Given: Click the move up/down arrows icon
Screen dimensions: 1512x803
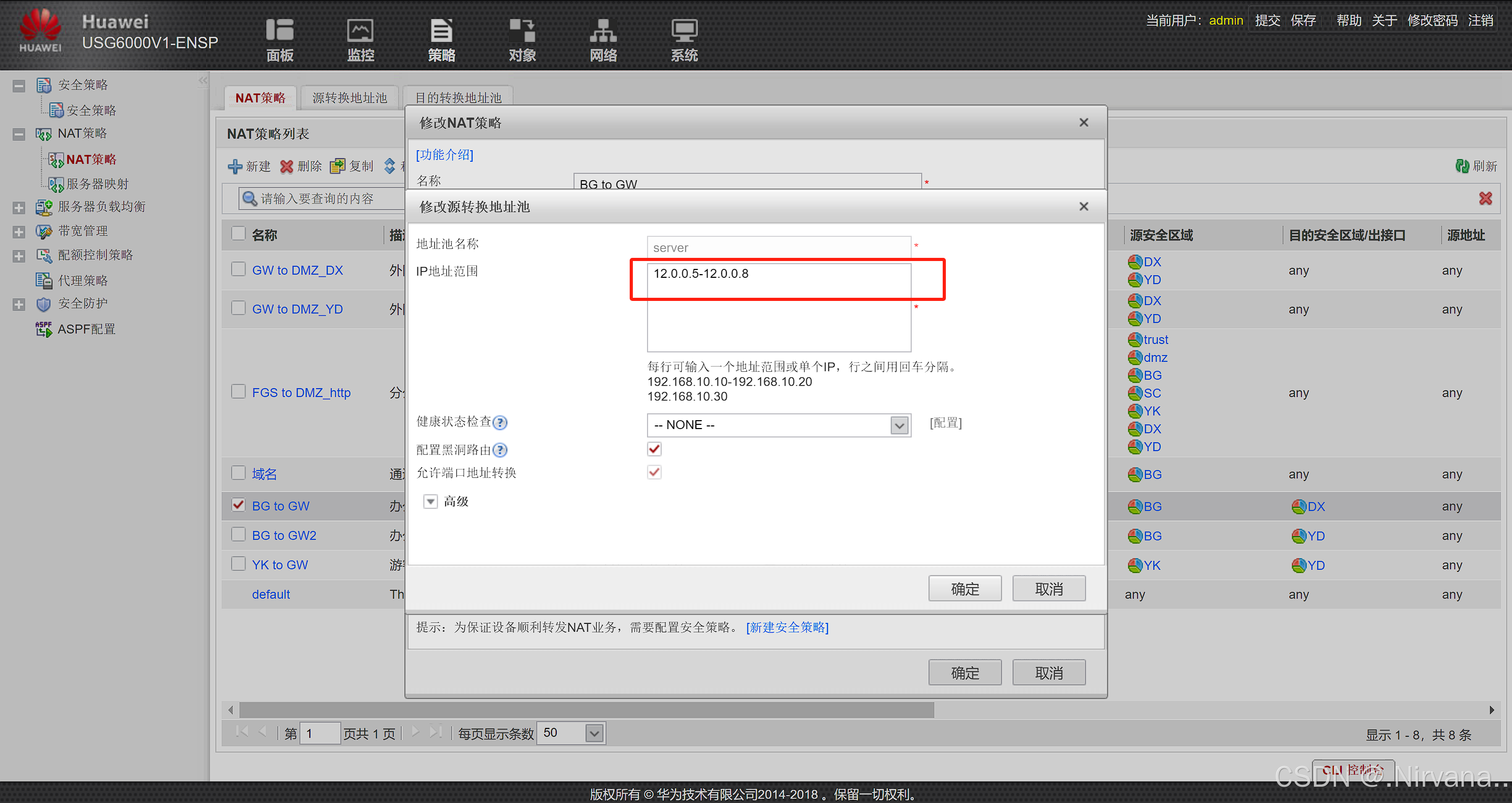Looking at the screenshot, I should coord(390,166).
